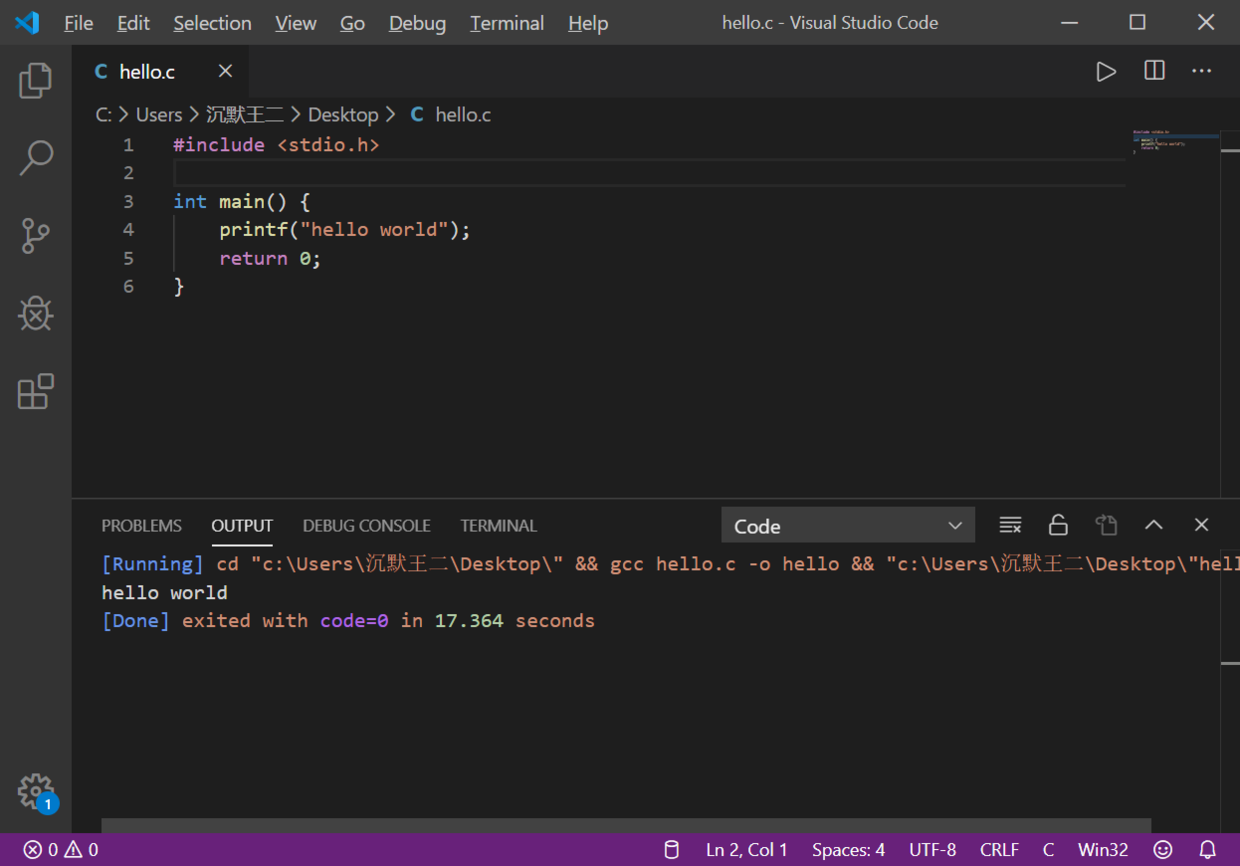Clear the output panel contents

1010,525
